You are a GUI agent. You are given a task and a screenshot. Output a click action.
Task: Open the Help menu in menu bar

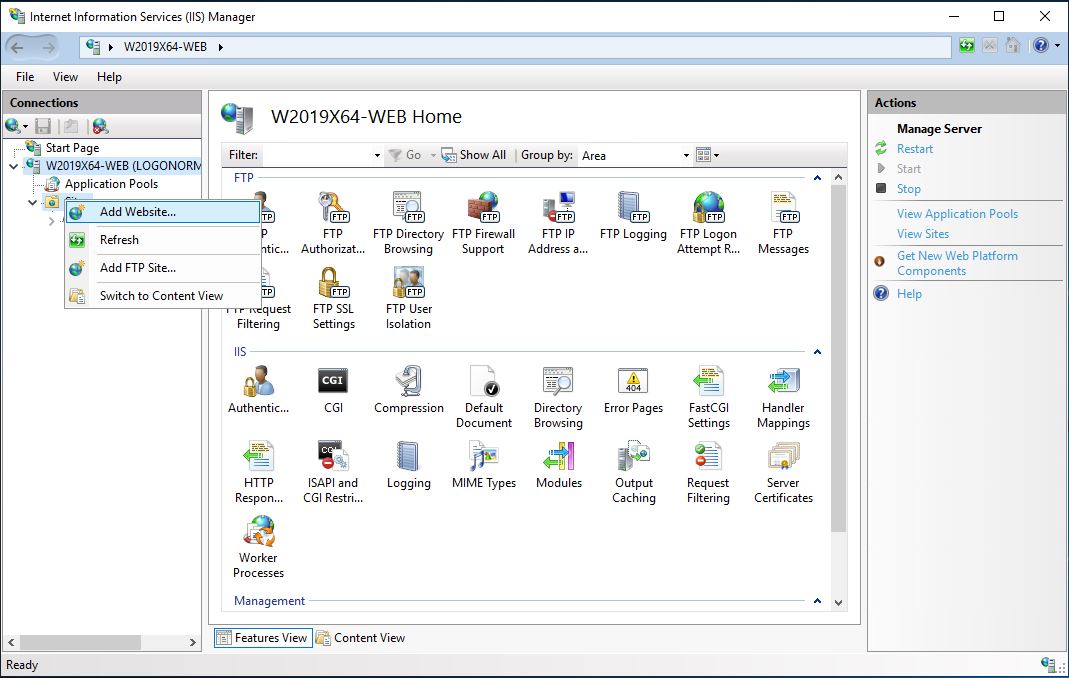point(109,77)
